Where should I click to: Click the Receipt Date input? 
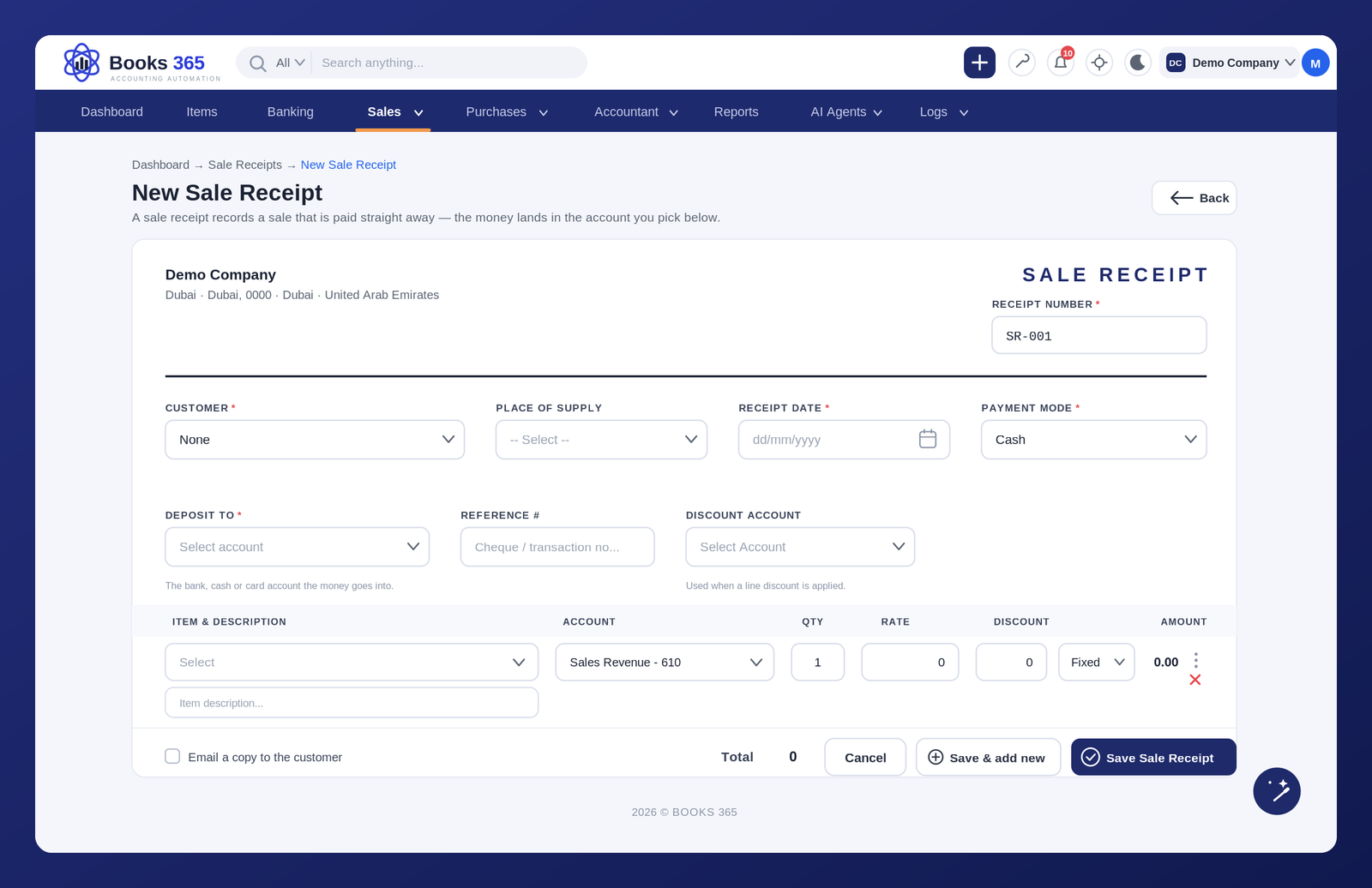pyautogui.click(x=844, y=440)
